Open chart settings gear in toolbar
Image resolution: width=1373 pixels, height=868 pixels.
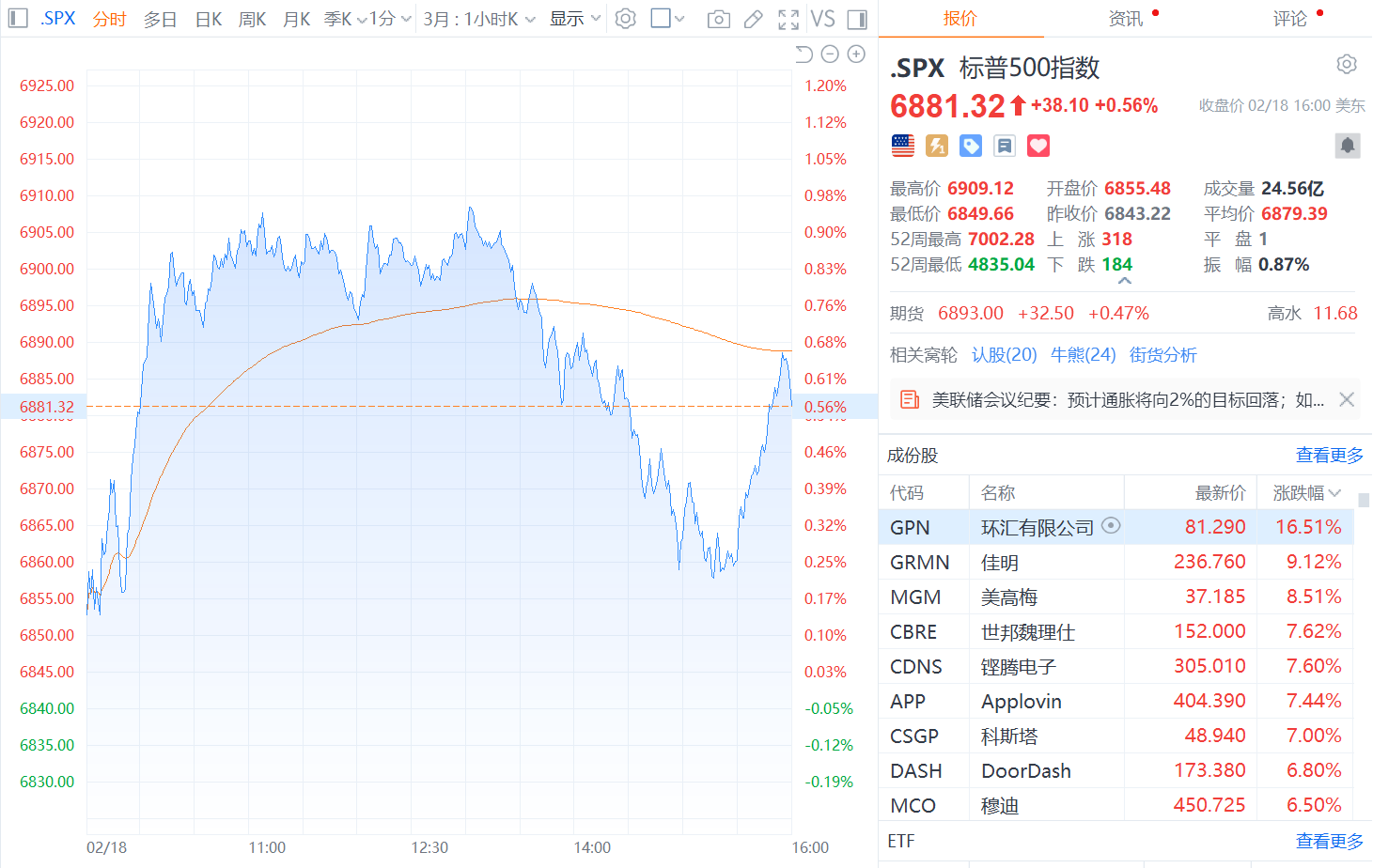(x=626, y=19)
